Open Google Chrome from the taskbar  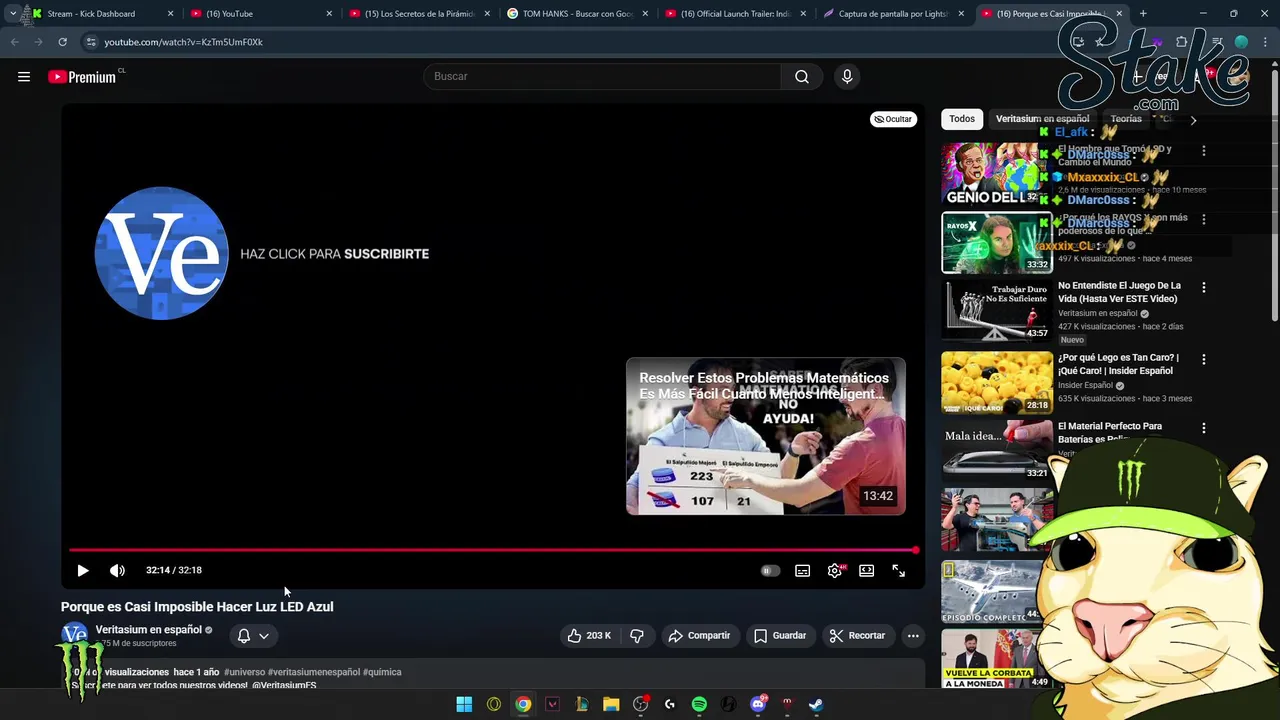point(523,704)
